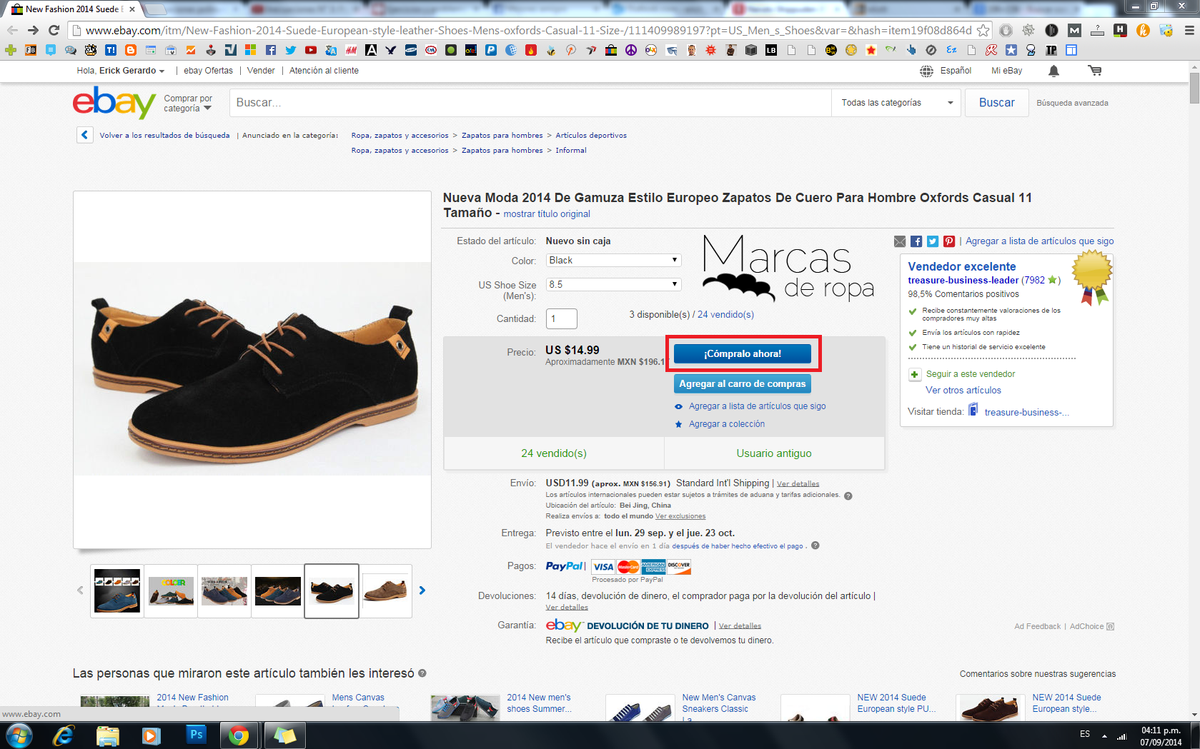Share this listing on Facebook
This screenshot has height=749, width=1200.
coord(916,241)
